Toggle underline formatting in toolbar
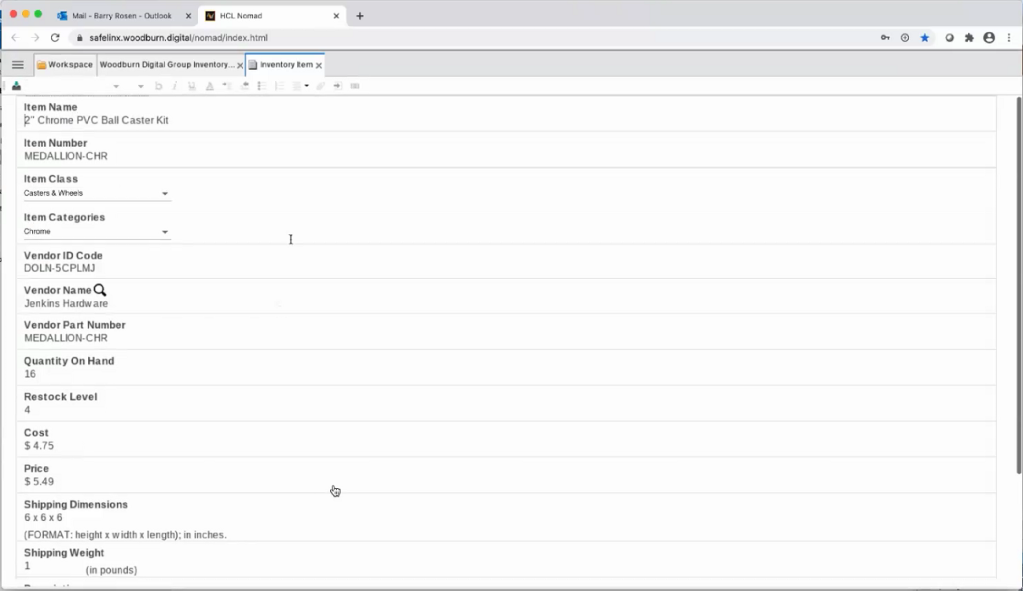 pos(191,86)
